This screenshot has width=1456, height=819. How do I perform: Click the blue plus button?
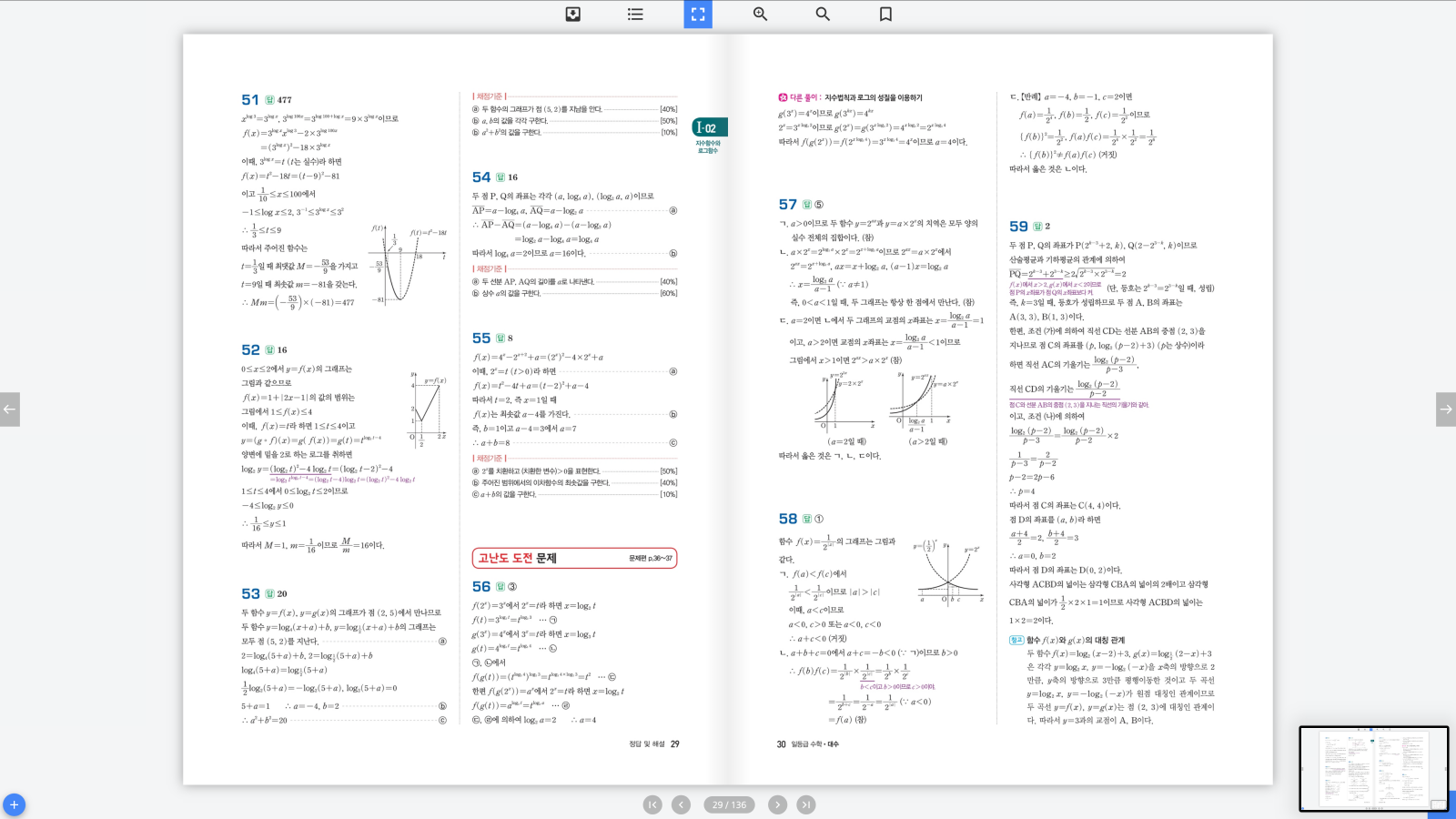(14, 805)
